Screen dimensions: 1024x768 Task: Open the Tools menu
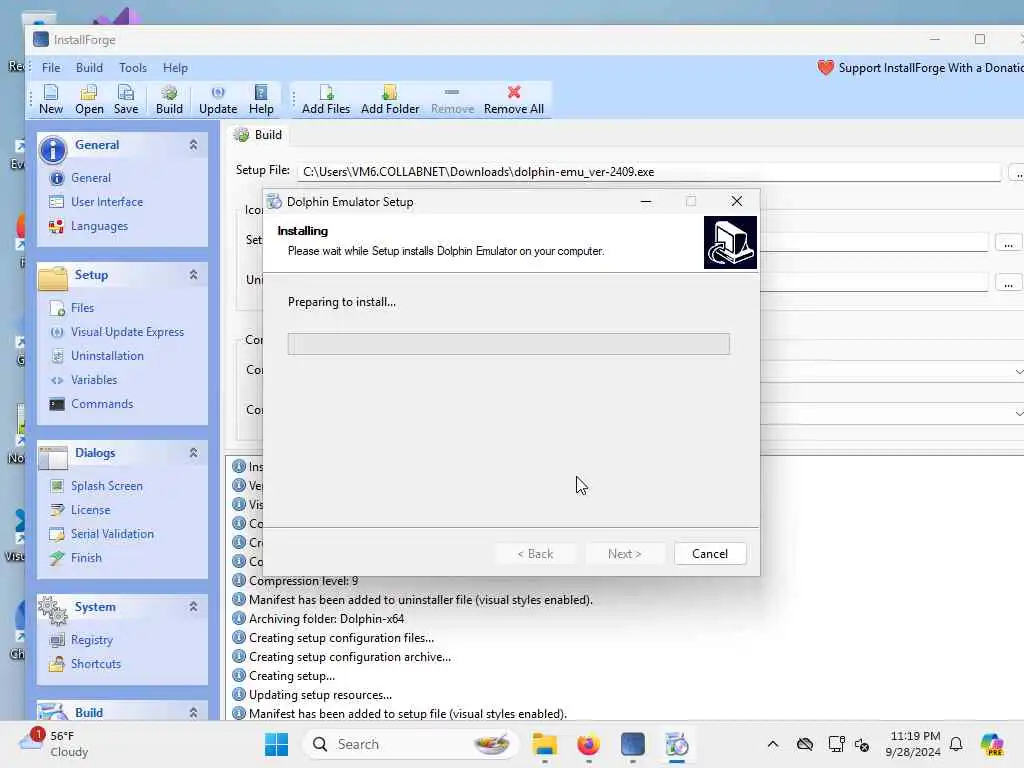133,68
